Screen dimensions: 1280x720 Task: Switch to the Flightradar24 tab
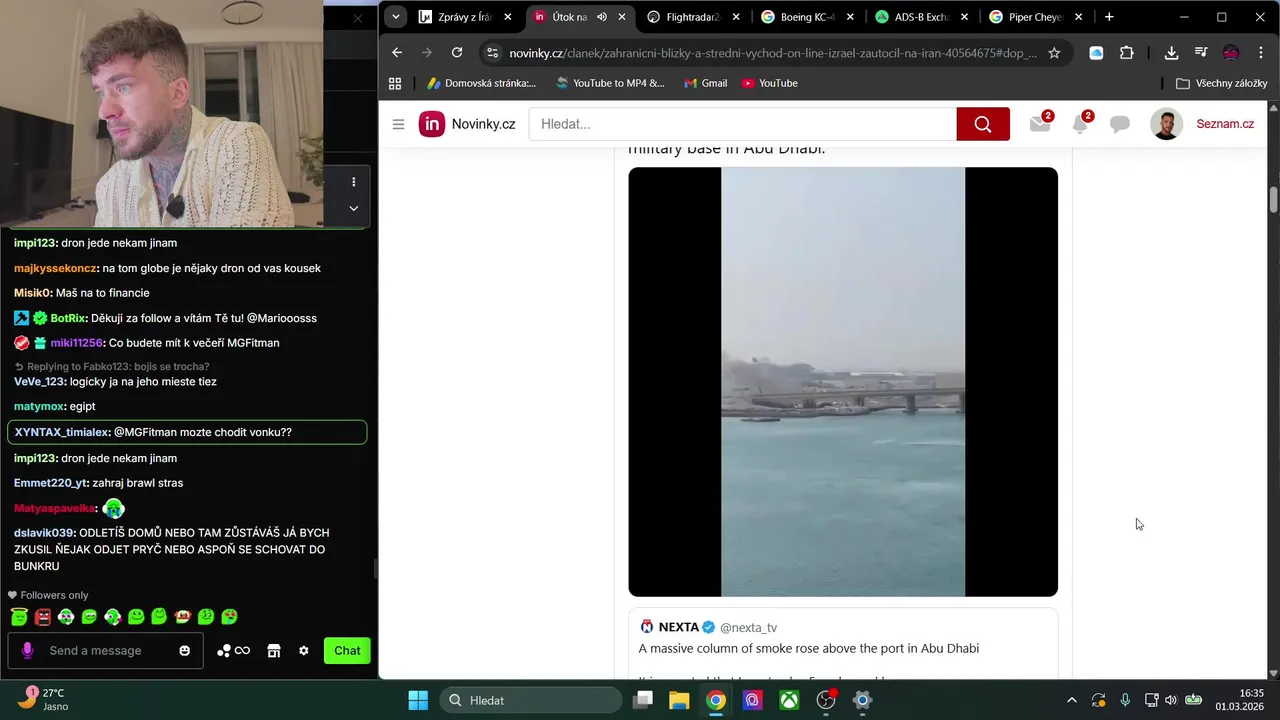[694, 17]
